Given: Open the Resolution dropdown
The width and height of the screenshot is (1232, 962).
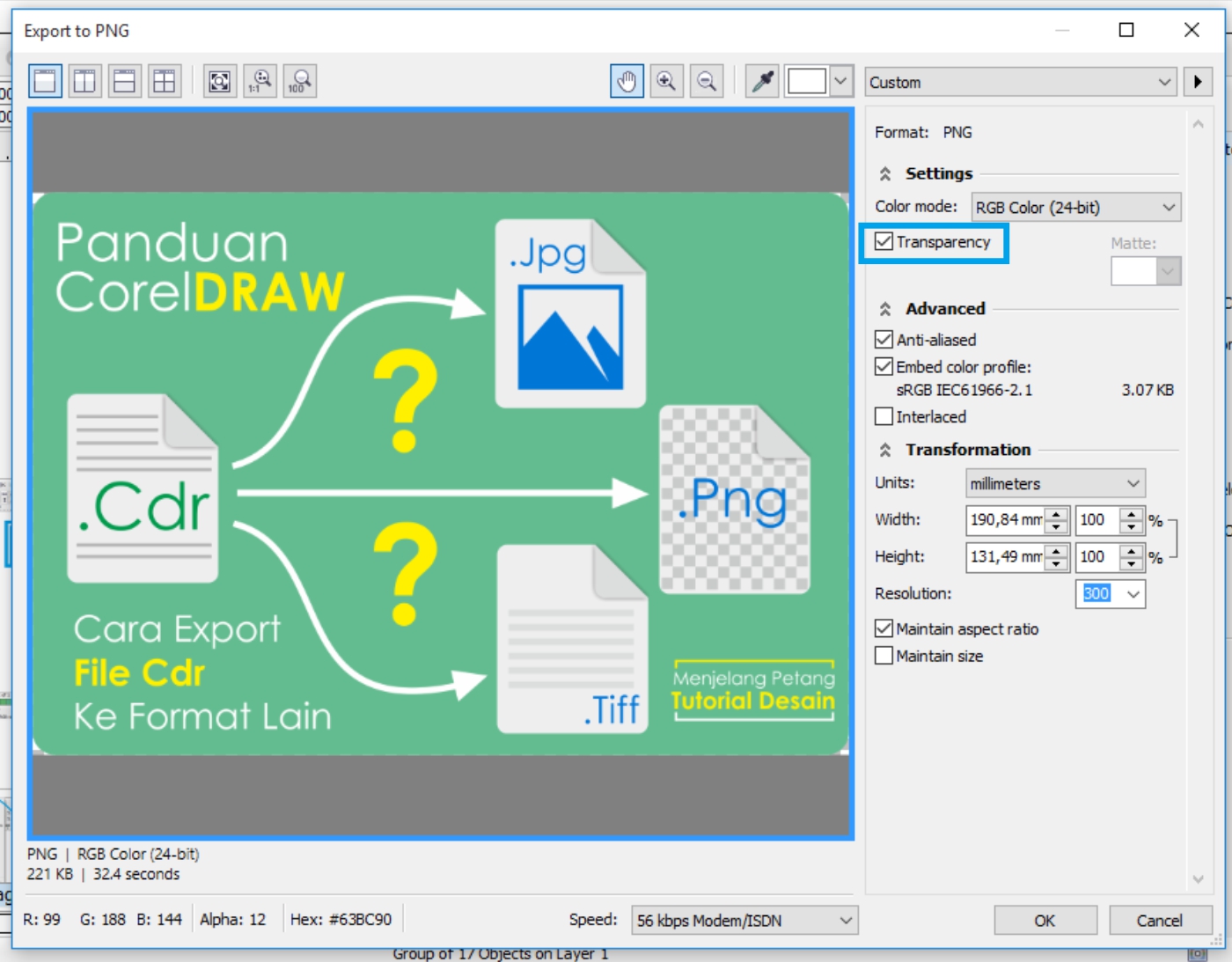Looking at the screenshot, I should [x=1133, y=594].
